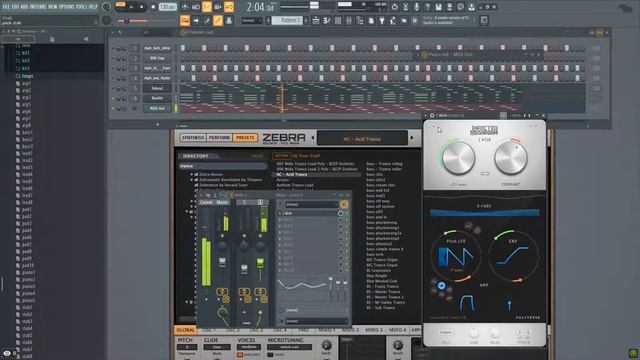Click the stop playback button

click(x=142, y=7)
